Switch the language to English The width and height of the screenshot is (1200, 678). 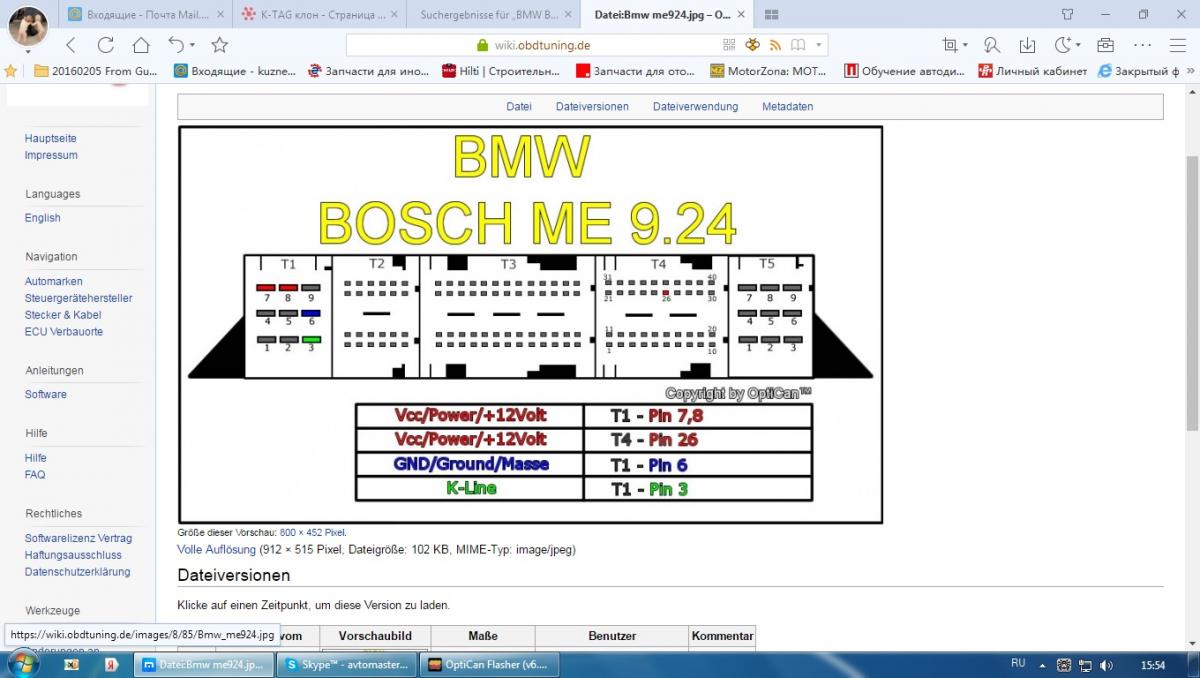pyautogui.click(x=43, y=217)
